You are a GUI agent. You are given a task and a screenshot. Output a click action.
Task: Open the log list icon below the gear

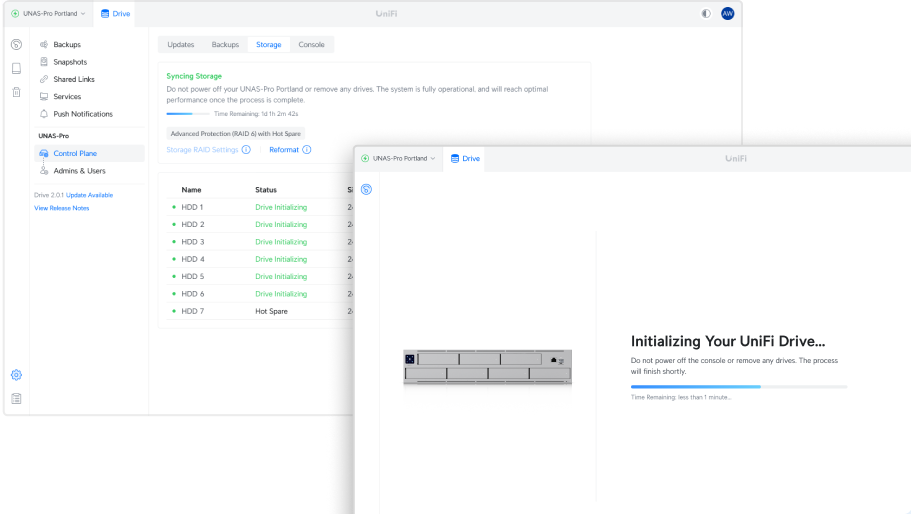[x=16, y=398]
